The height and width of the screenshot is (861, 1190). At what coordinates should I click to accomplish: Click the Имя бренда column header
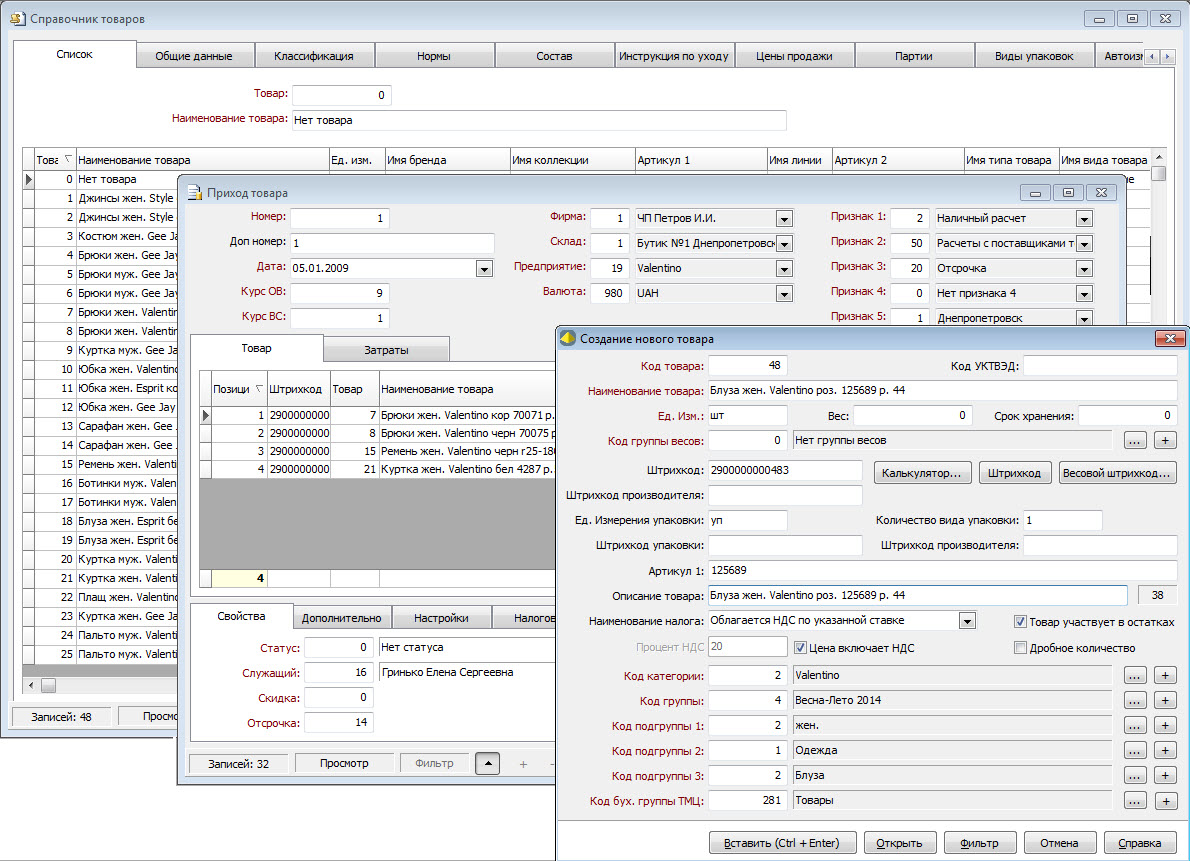447,160
